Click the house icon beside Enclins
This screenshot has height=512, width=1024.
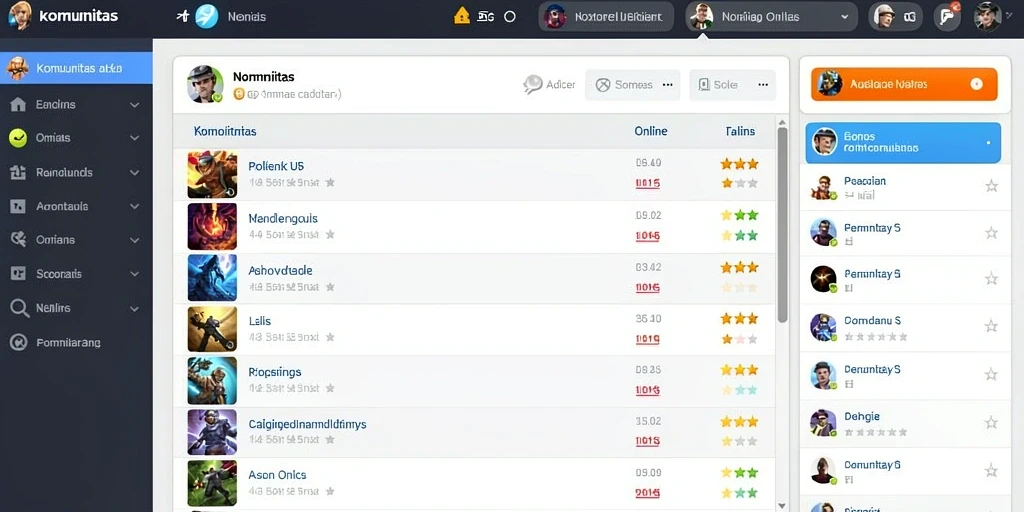(18, 104)
